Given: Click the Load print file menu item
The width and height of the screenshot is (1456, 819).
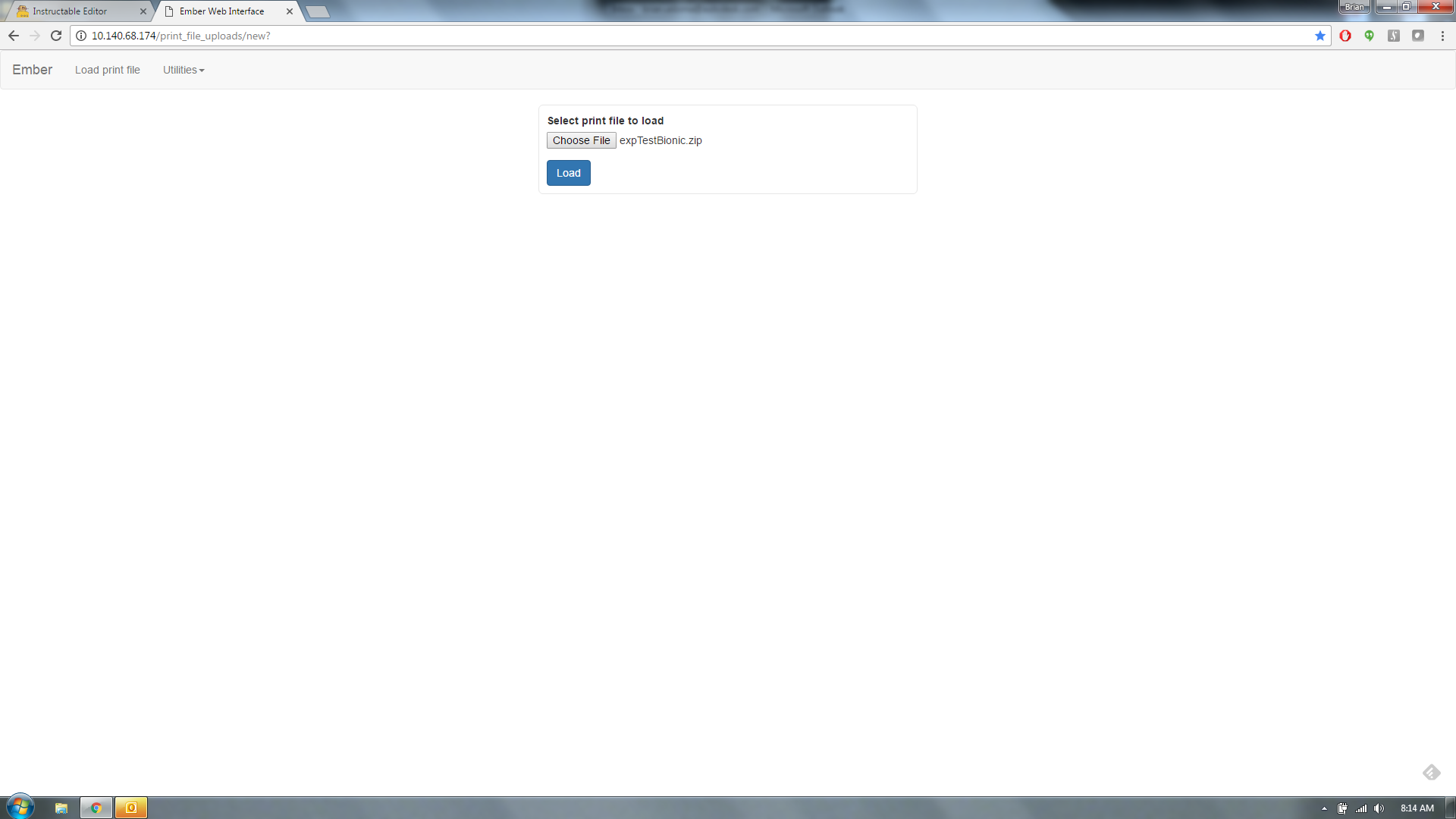Looking at the screenshot, I should pos(107,69).
